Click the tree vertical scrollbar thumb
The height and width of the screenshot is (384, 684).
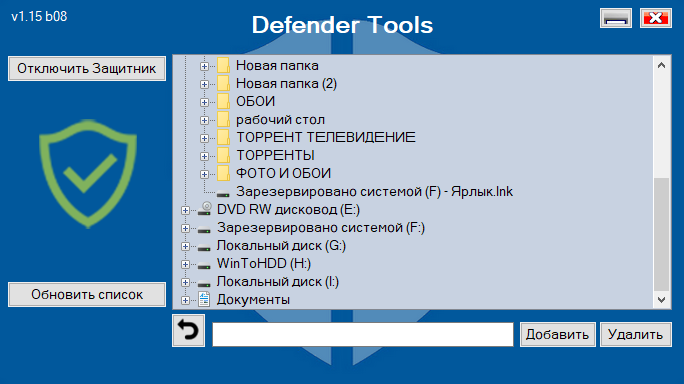[x=662, y=234]
